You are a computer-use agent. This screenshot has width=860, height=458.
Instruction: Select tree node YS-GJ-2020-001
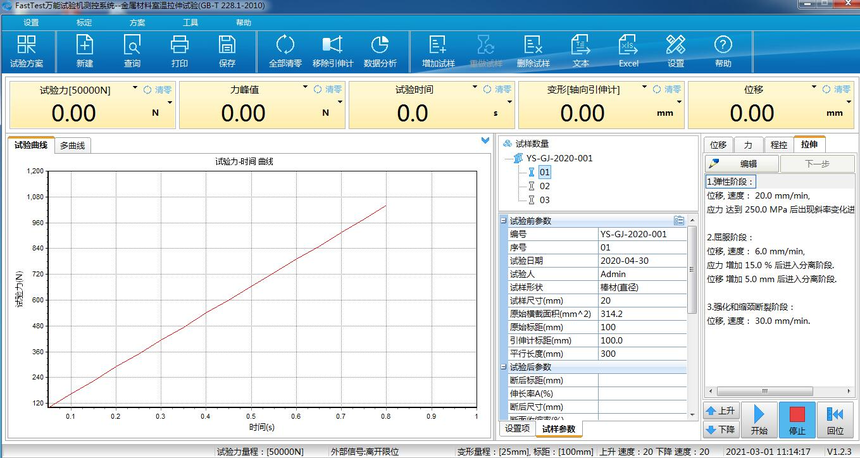(x=559, y=159)
